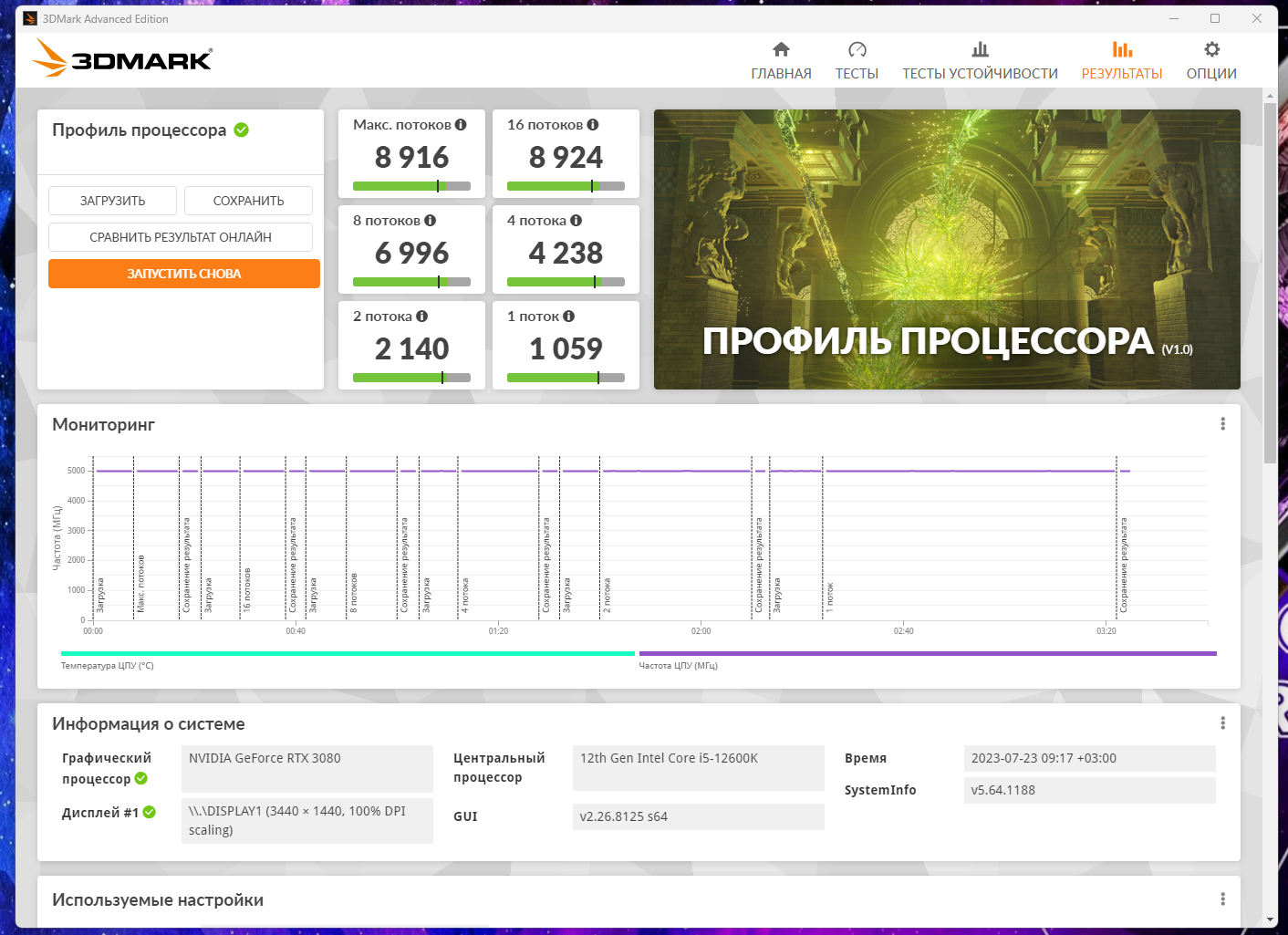Click the 2 потока score 2 140
Screen dimensions: 1288x935
[411, 348]
